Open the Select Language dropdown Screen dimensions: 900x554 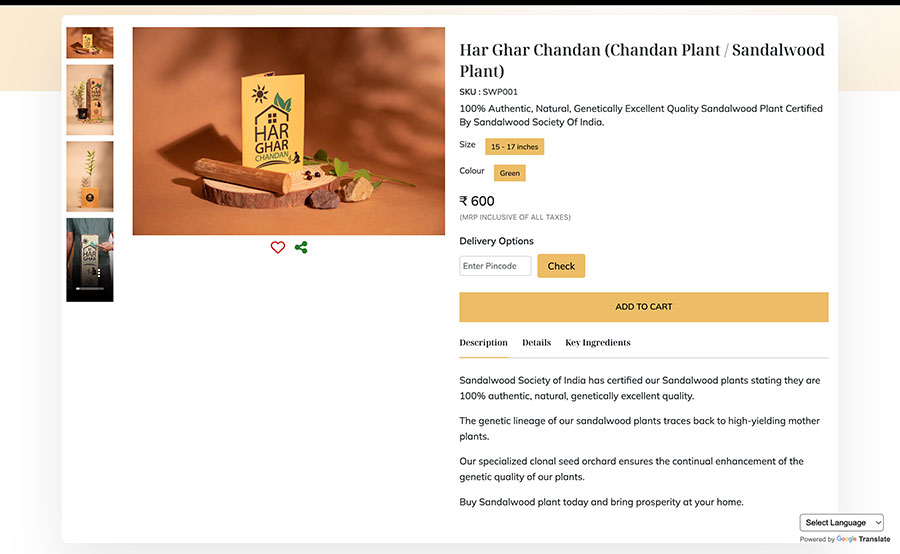coord(841,522)
